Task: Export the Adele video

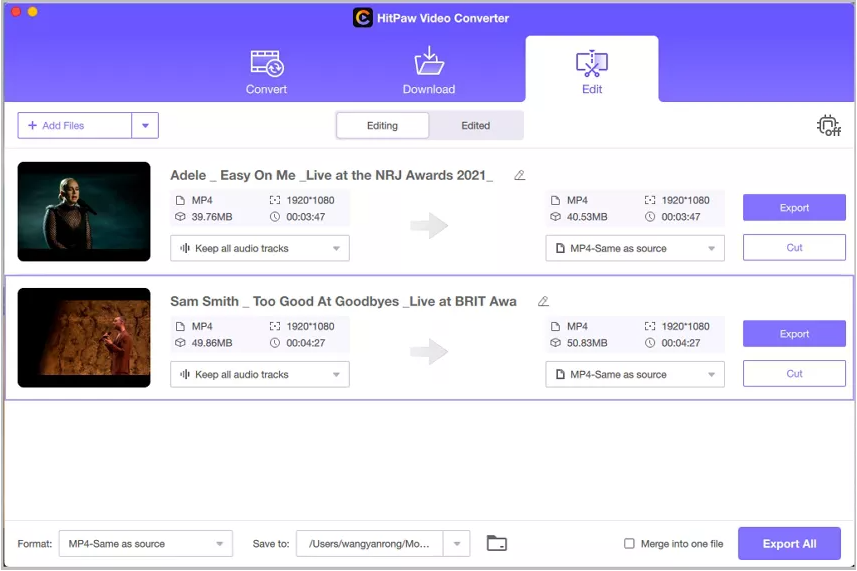Action: click(794, 208)
